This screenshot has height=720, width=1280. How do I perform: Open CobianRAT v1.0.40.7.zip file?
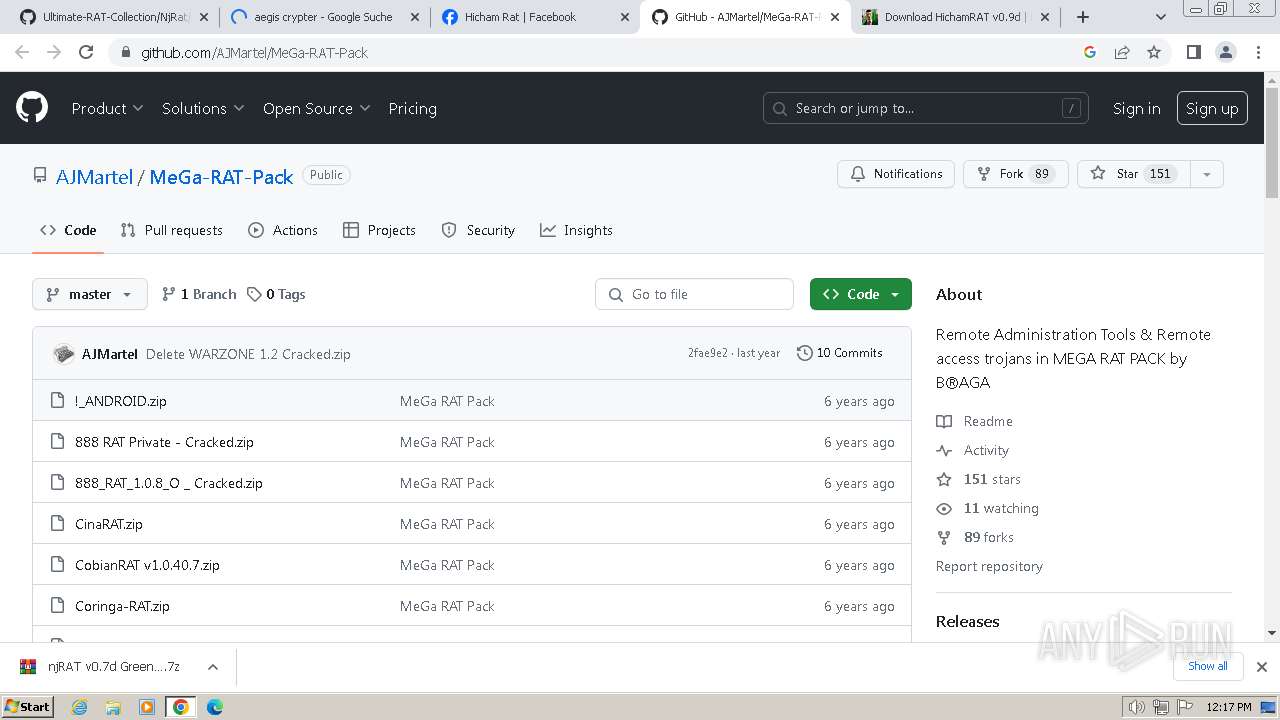[x=147, y=565]
